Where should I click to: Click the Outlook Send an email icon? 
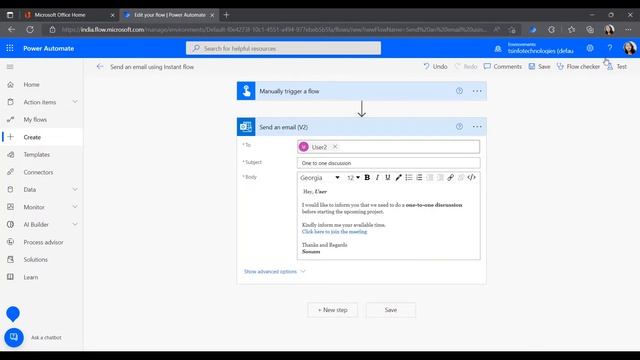pyautogui.click(x=246, y=127)
